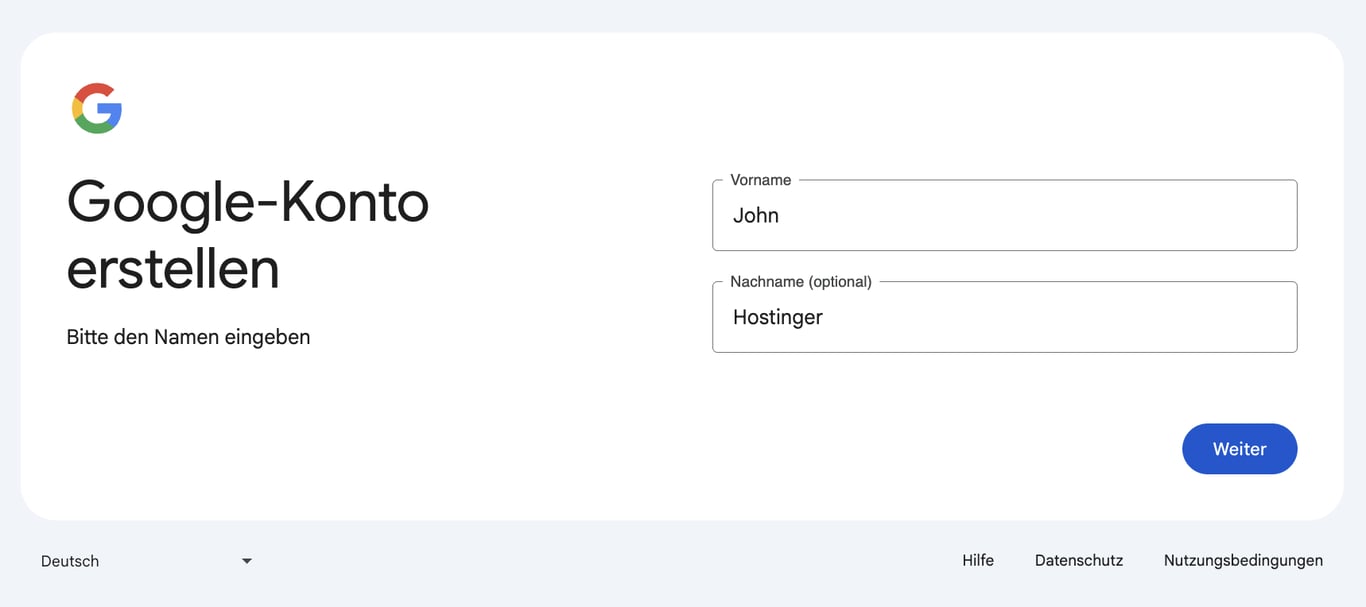
Task: Select the text John in Vorname
Action: tap(756, 215)
